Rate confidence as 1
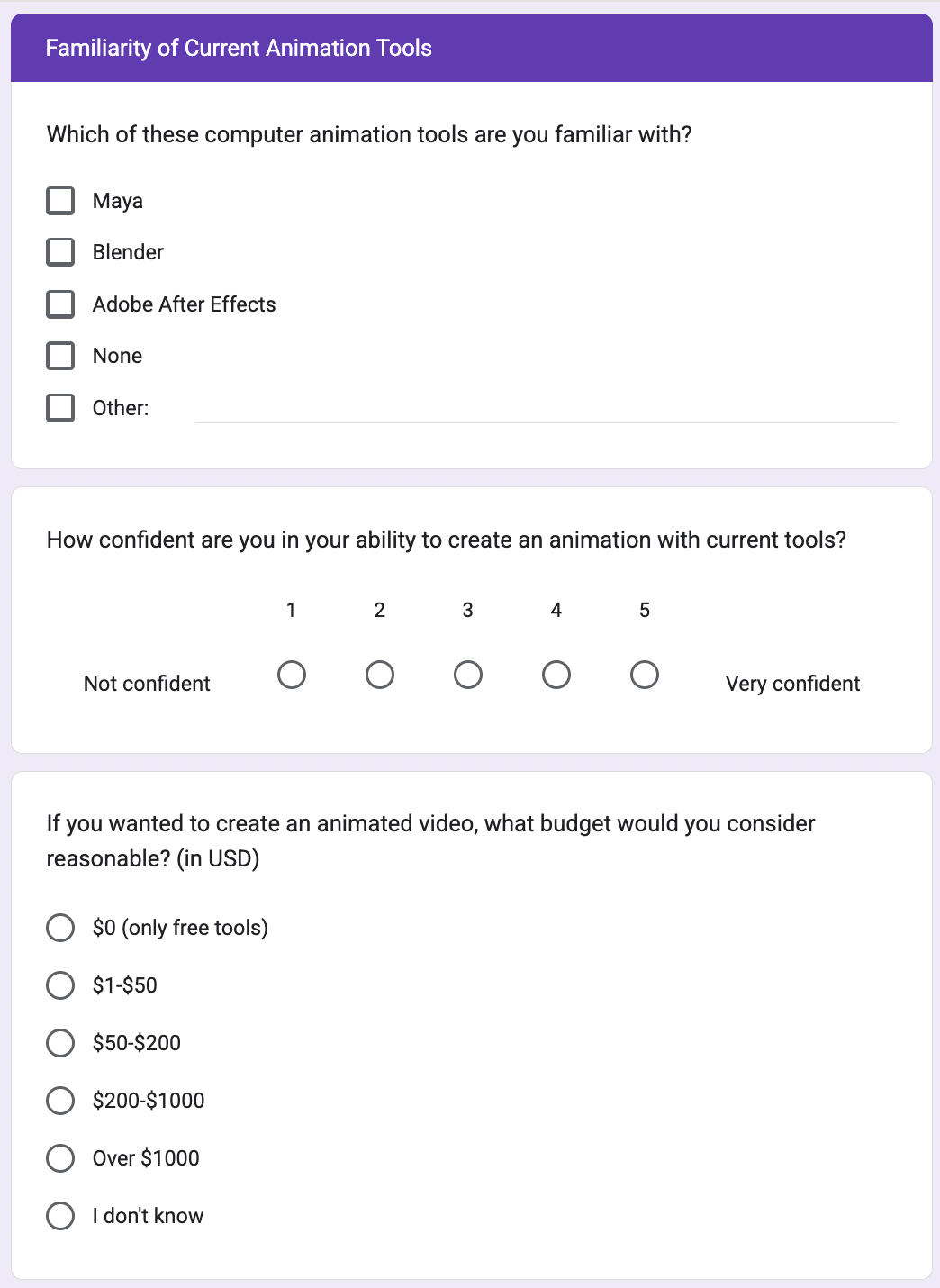The image size is (940, 1288). pyautogui.click(x=292, y=675)
